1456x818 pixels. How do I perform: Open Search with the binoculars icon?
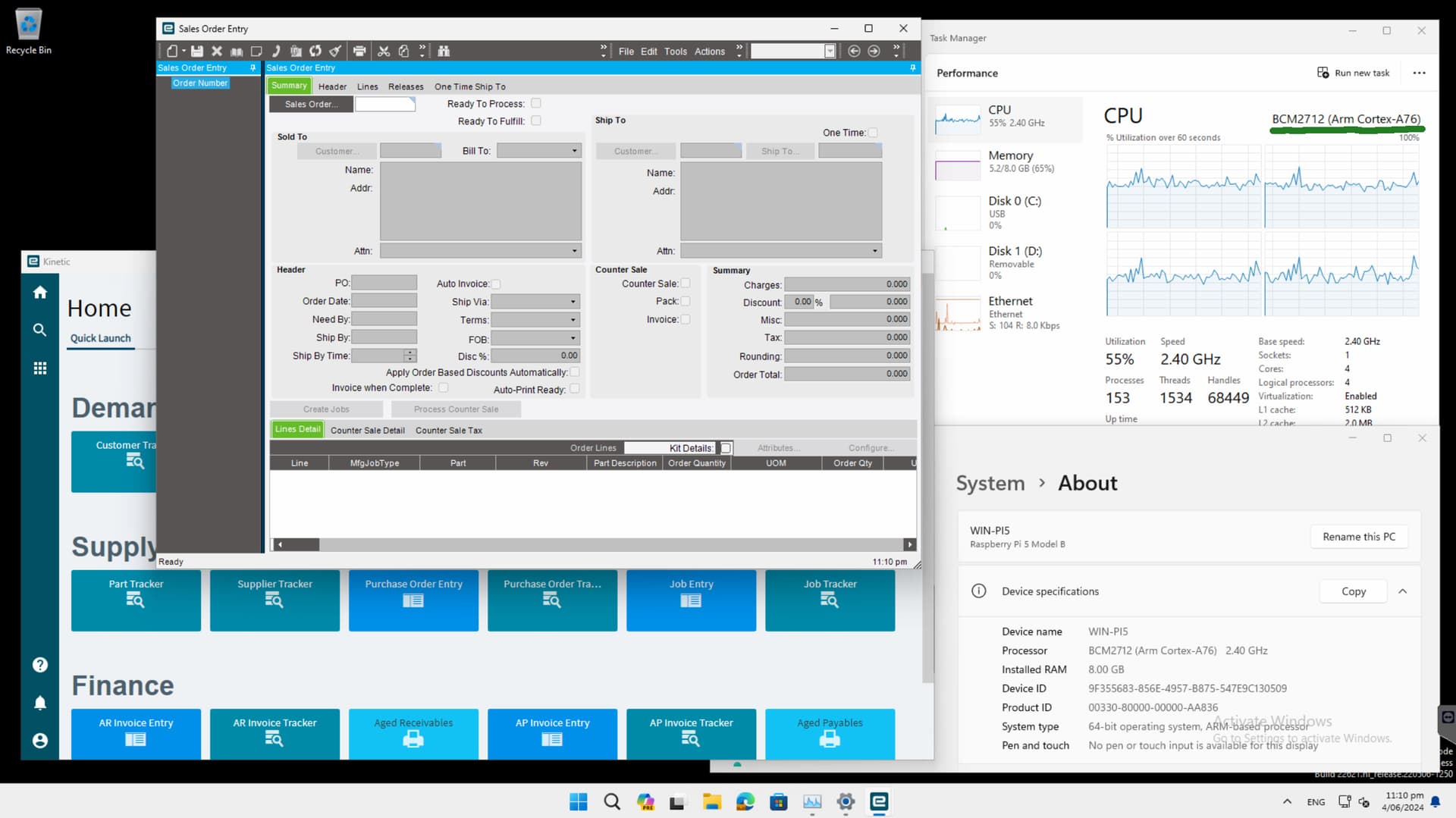click(x=444, y=51)
